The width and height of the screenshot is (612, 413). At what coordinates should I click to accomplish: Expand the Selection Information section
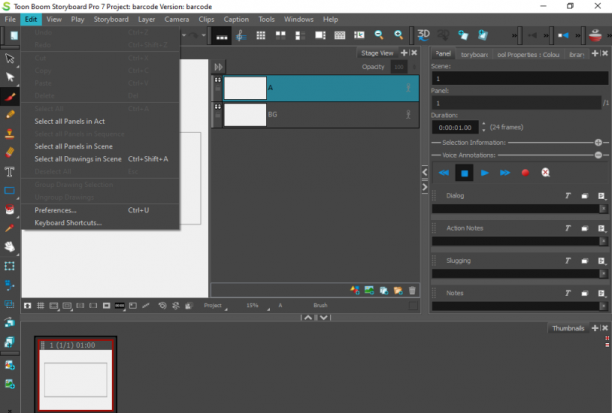click(598, 142)
